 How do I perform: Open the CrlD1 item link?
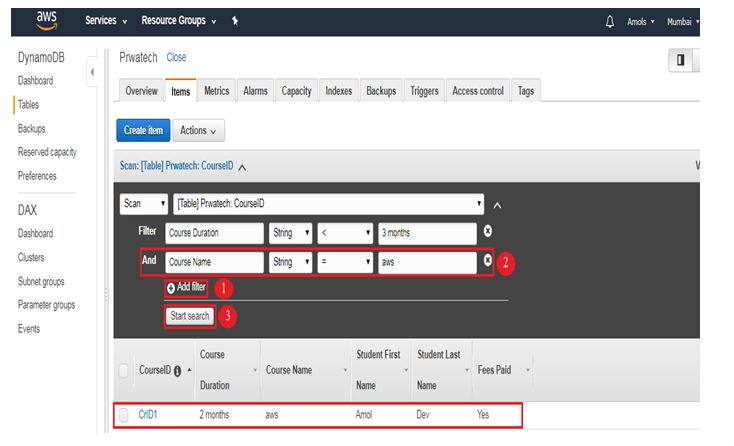point(148,415)
